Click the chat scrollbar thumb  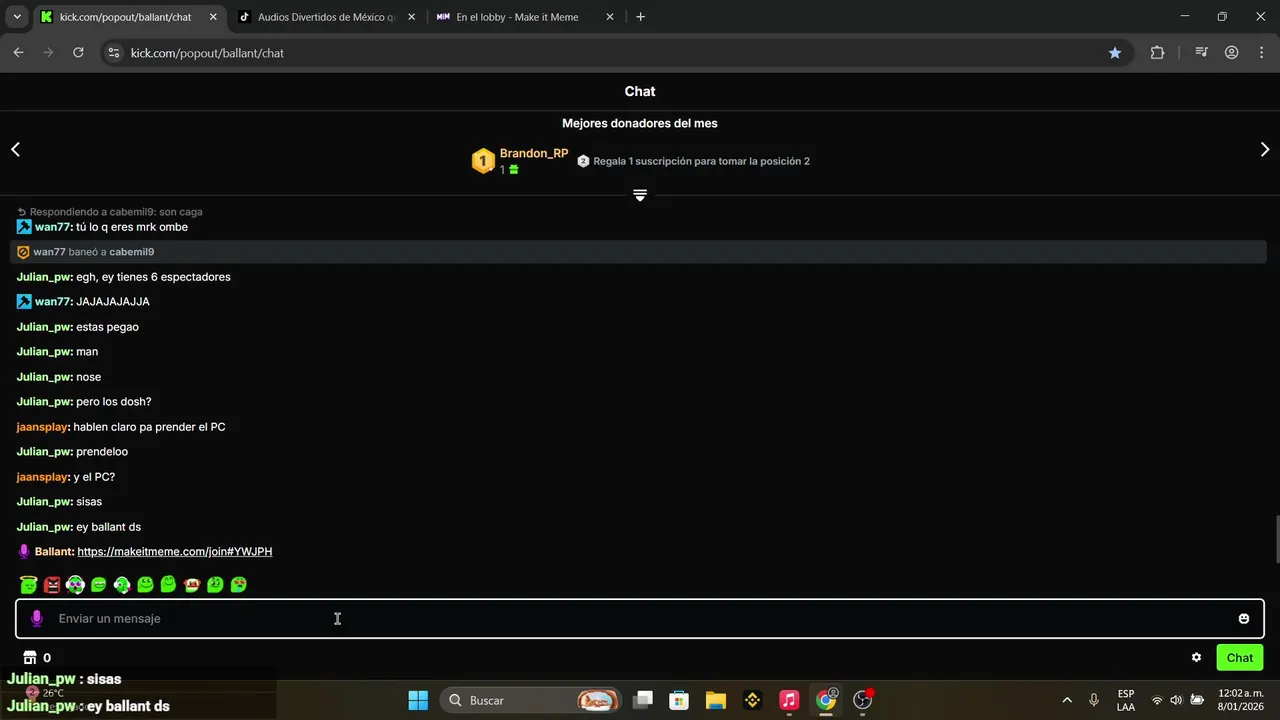pos(1276,540)
